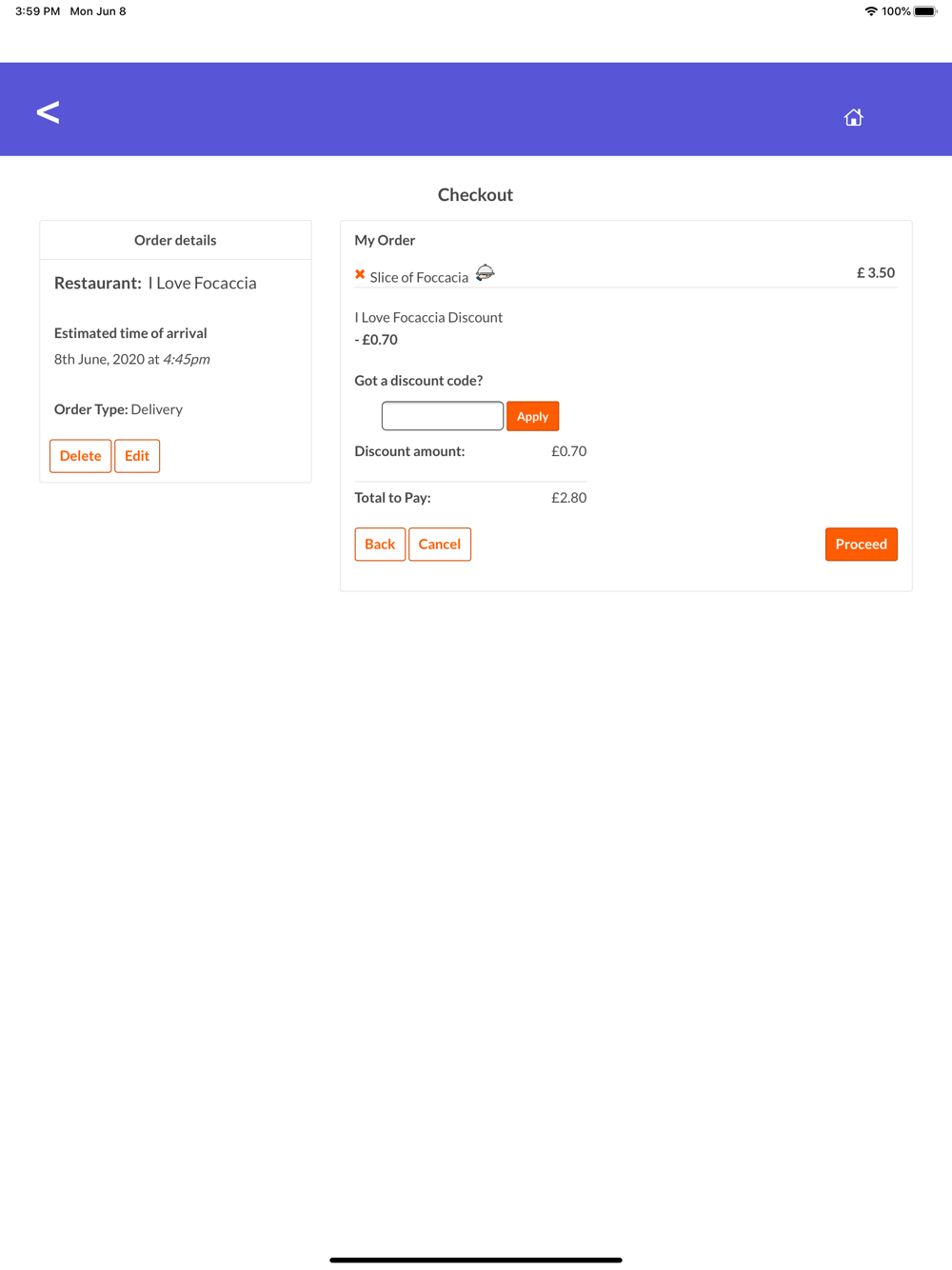
Task: Proceed to payment
Action: 862,545
